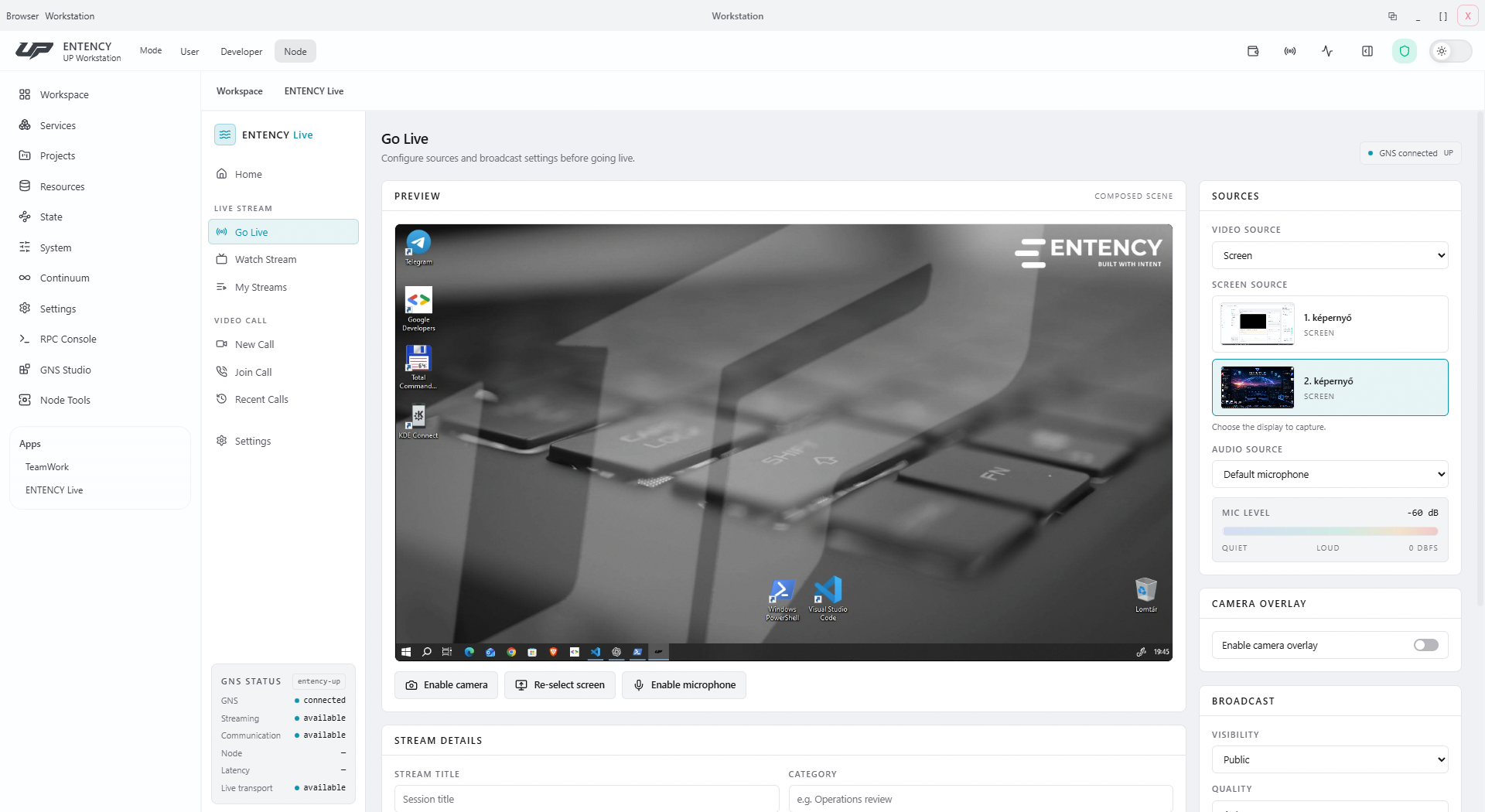Expand the Video Source dropdown
The width and height of the screenshot is (1485, 812).
coord(1330,255)
